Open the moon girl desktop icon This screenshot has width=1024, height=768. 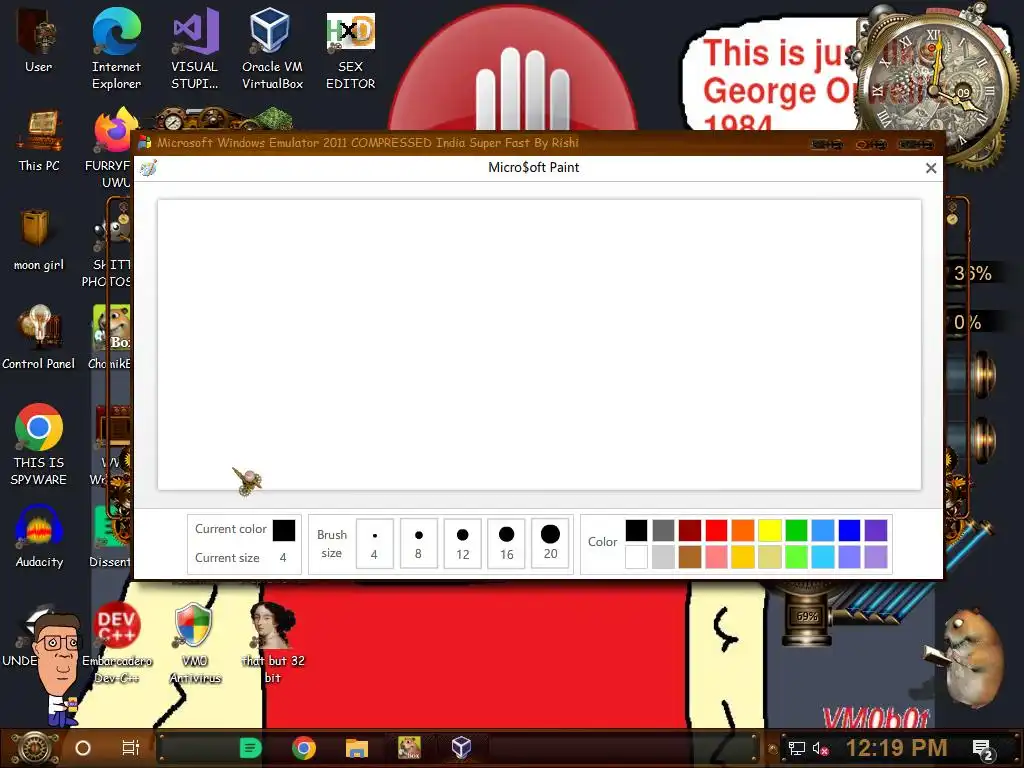[39, 240]
